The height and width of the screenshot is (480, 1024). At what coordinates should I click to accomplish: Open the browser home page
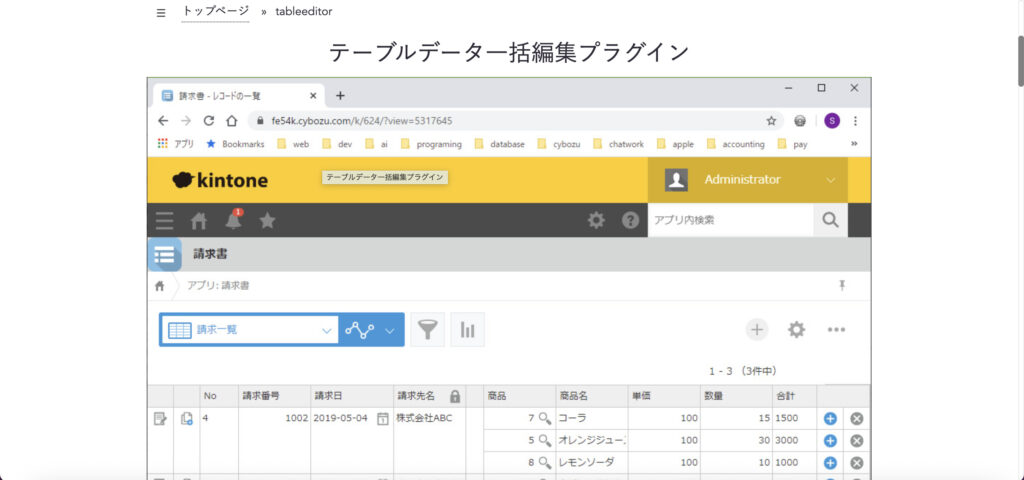(231, 121)
